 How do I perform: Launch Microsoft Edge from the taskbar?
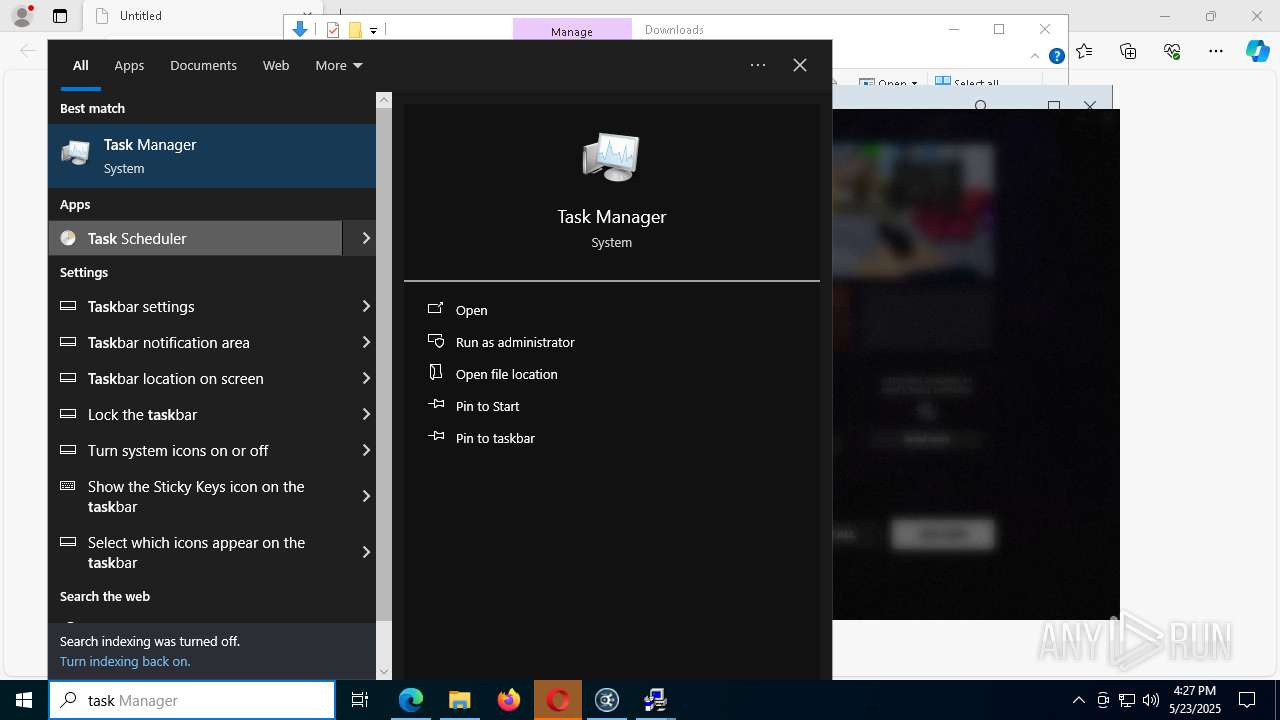click(x=411, y=700)
